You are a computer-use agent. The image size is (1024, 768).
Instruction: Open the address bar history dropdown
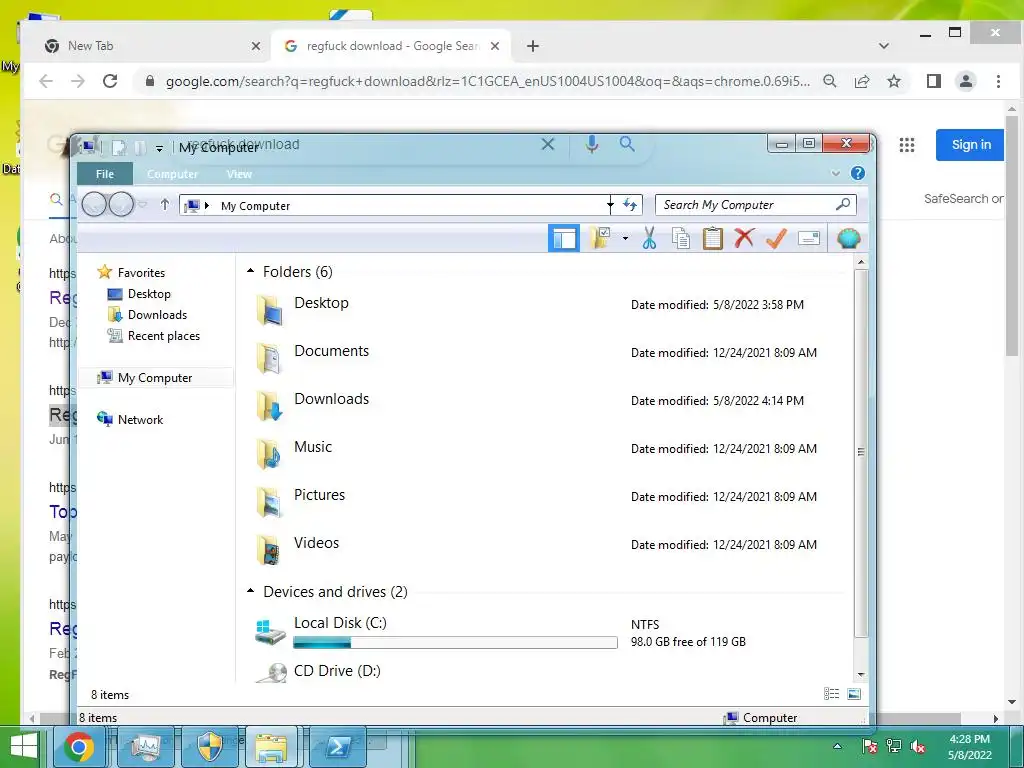[x=610, y=205]
